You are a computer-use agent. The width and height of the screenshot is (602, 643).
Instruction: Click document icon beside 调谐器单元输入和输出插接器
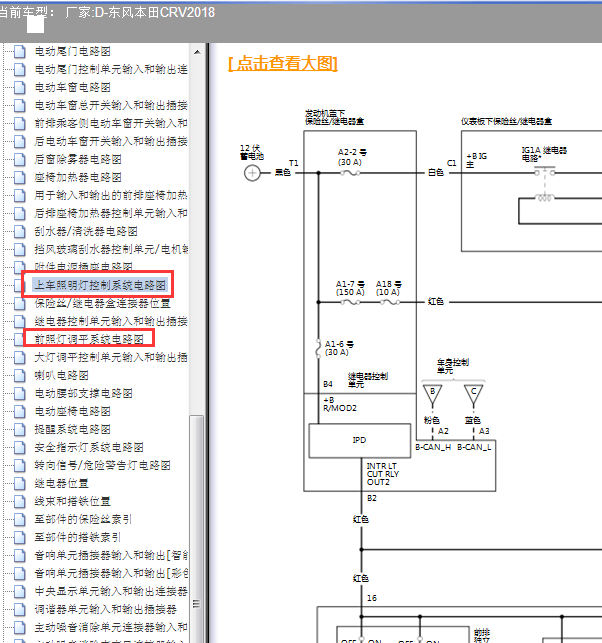click(19, 609)
